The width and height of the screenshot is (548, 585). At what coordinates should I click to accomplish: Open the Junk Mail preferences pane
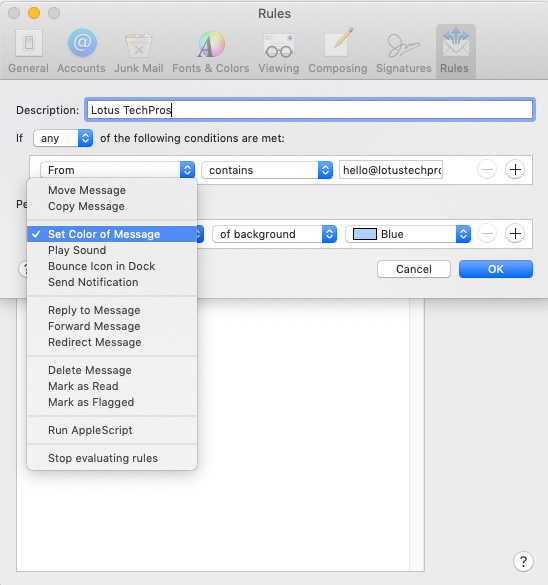click(x=139, y=52)
